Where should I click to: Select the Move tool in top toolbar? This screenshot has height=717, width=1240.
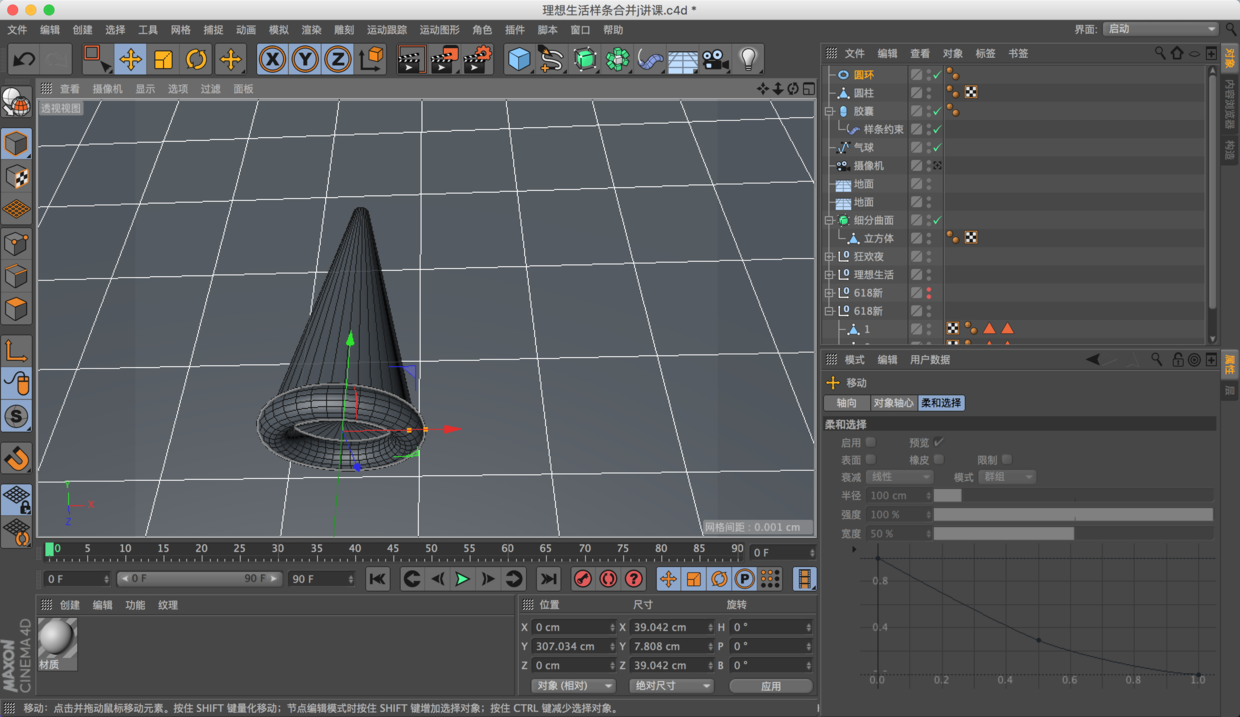click(x=130, y=60)
